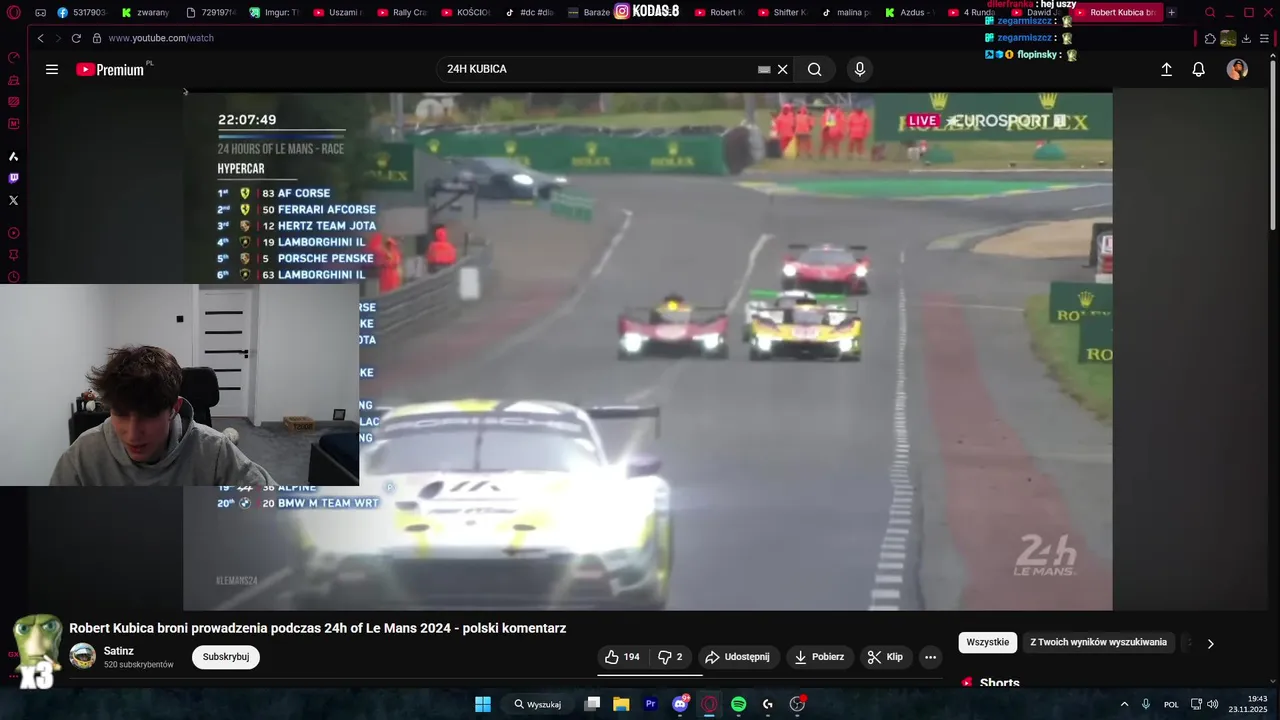
Task: Open X (Twitter) in the Opera sidebar
Action: (x=13, y=200)
